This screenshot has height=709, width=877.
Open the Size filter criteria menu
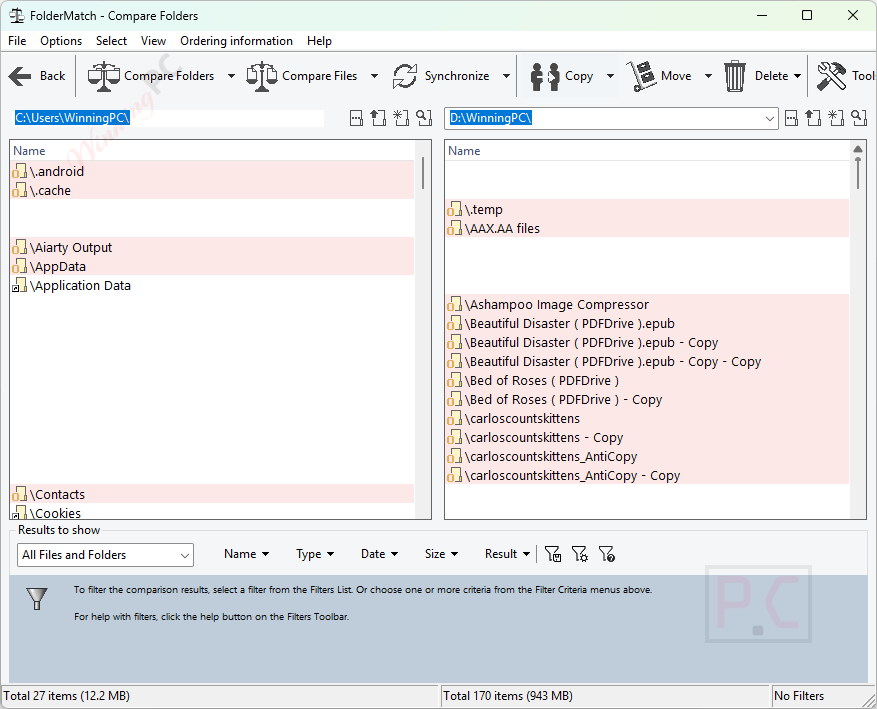441,554
